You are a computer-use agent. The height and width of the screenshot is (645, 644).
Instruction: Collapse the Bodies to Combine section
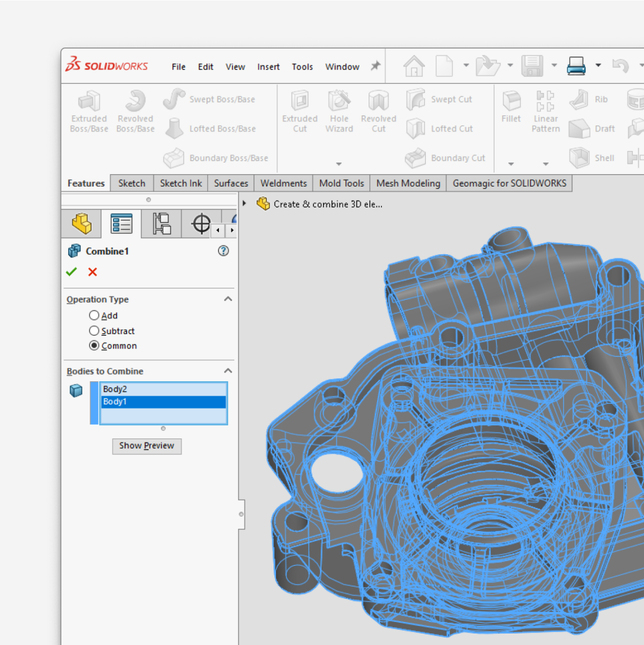[228, 371]
